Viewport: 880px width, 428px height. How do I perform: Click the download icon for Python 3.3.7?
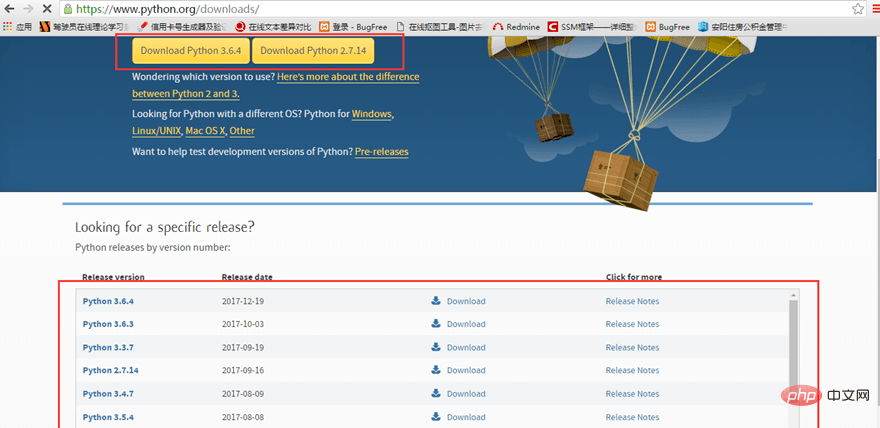tap(436, 347)
